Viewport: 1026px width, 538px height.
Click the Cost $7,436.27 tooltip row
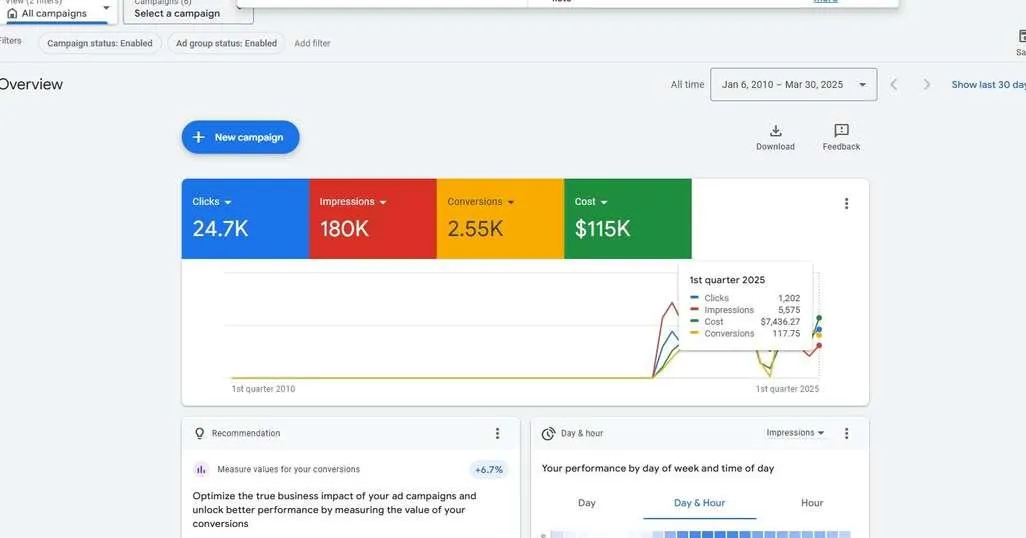coord(745,321)
